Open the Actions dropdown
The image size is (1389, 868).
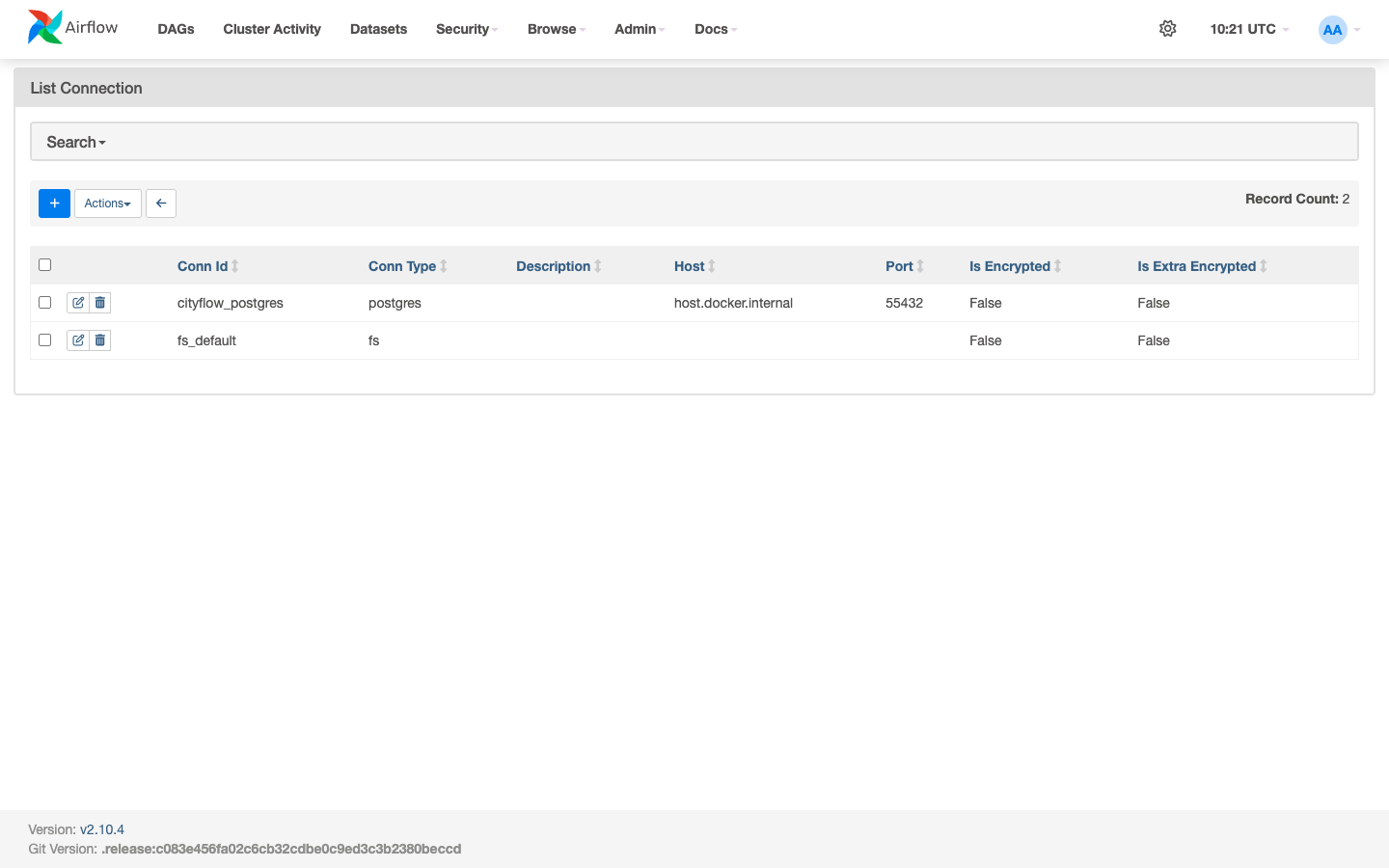tap(108, 203)
